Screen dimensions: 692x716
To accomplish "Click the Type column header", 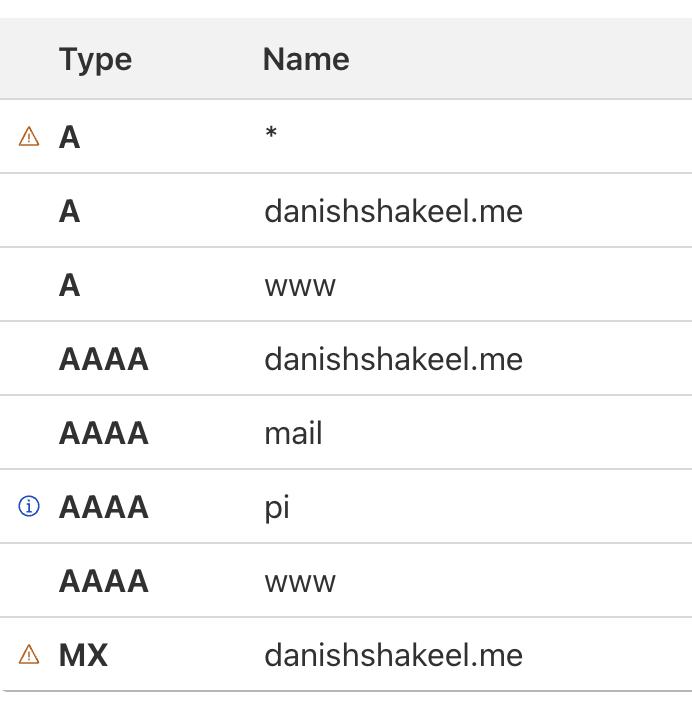I will click(95, 59).
